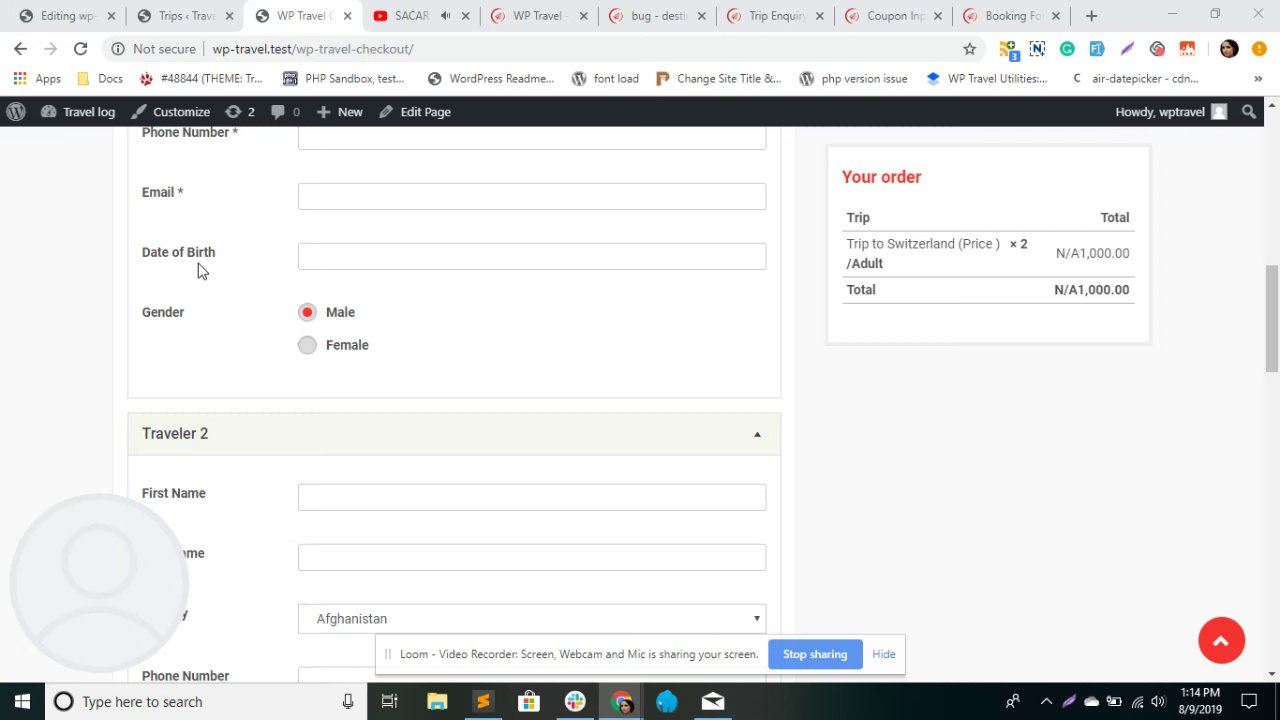Click the page vertical scrollbar thumb

tap(1272, 319)
